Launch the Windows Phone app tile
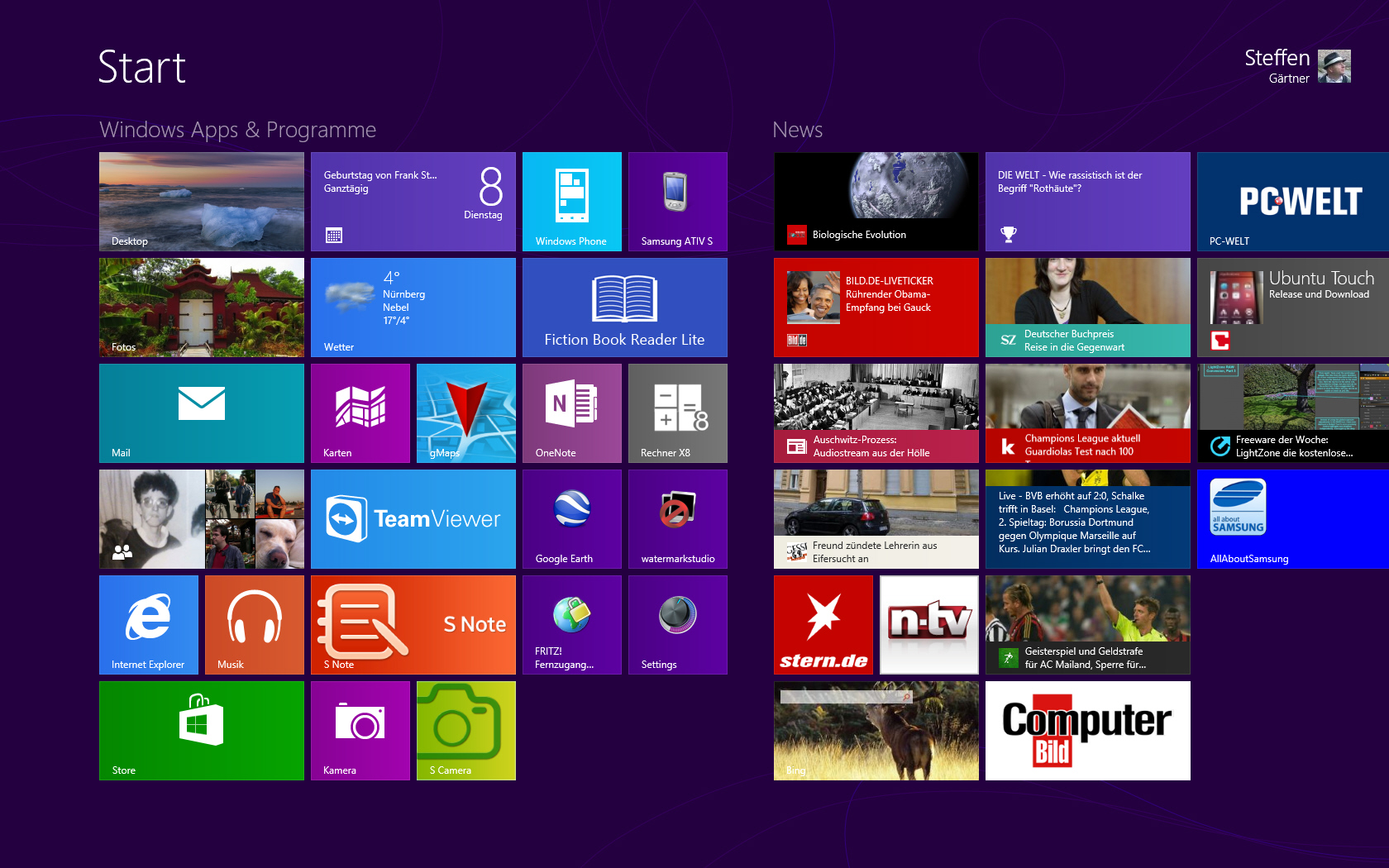This screenshot has width=1389, height=868. click(572, 202)
